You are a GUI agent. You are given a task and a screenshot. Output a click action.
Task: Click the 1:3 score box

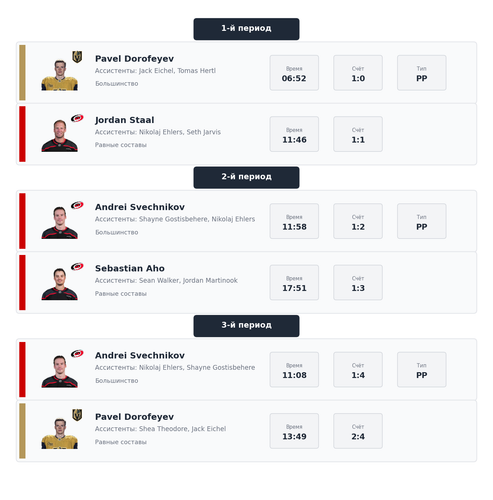click(358, 282)
